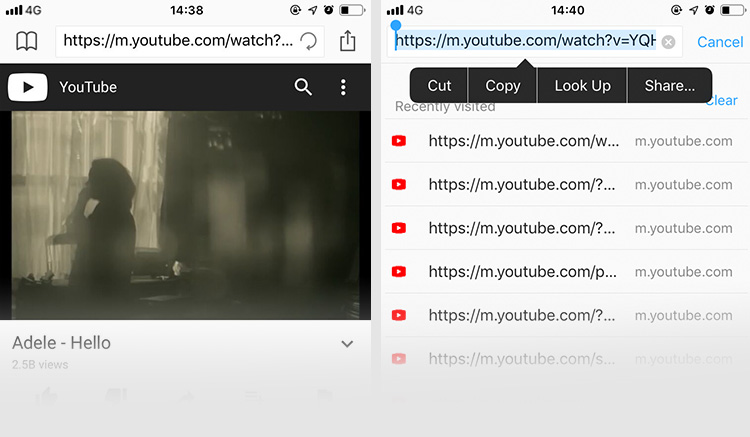Tap the battery icon in left status bar
Screen dimensions: 750x437
(352, 10)
